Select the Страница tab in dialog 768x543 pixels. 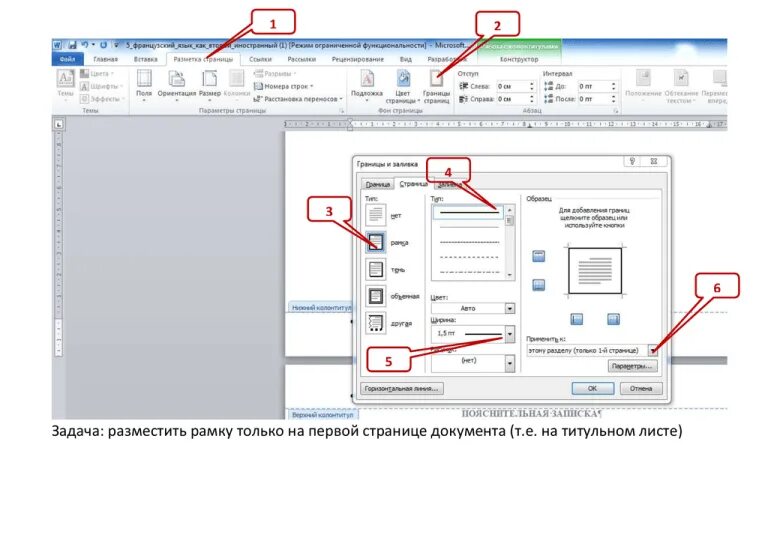413,184
